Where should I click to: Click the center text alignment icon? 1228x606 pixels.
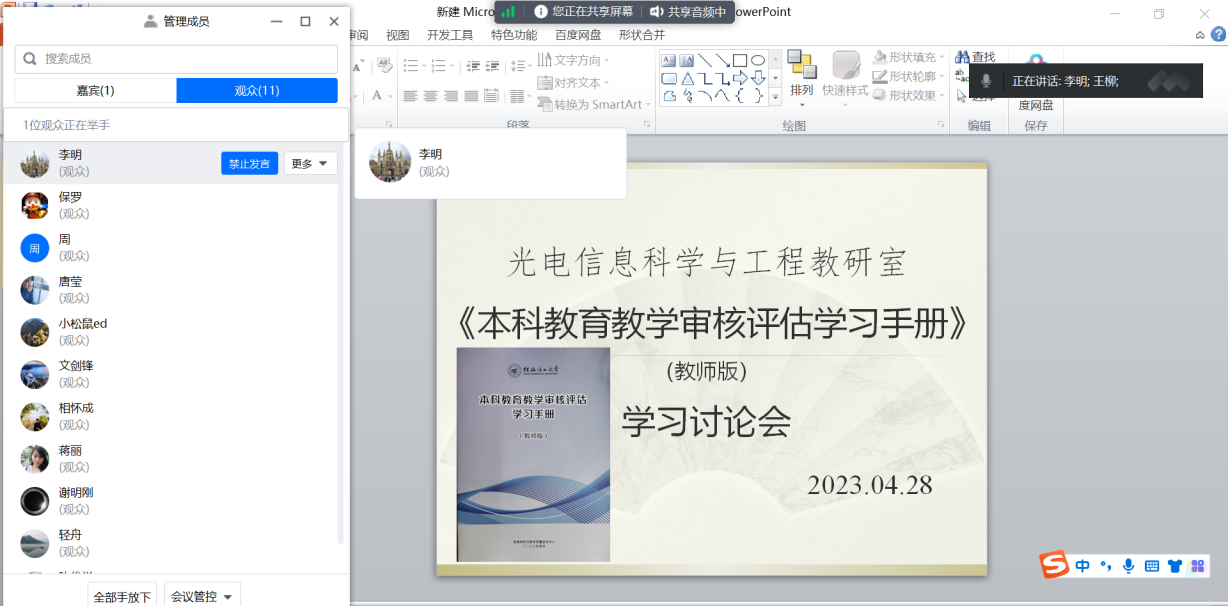[x=431, y=96]
